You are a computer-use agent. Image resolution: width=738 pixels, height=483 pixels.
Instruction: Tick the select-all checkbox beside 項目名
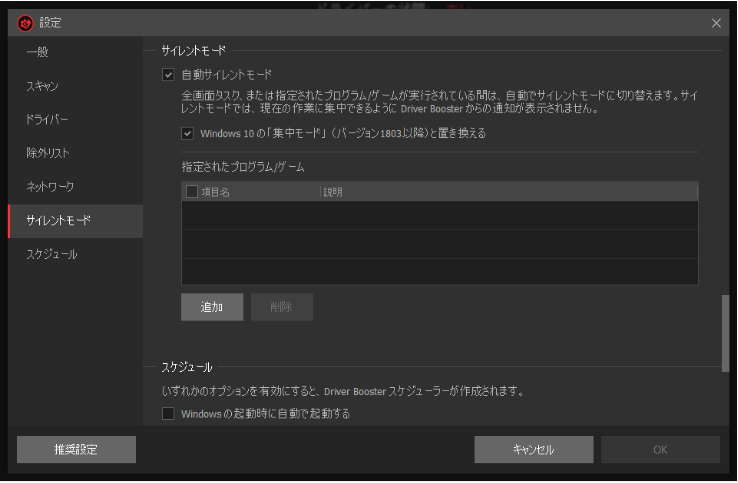coord(192,192)
